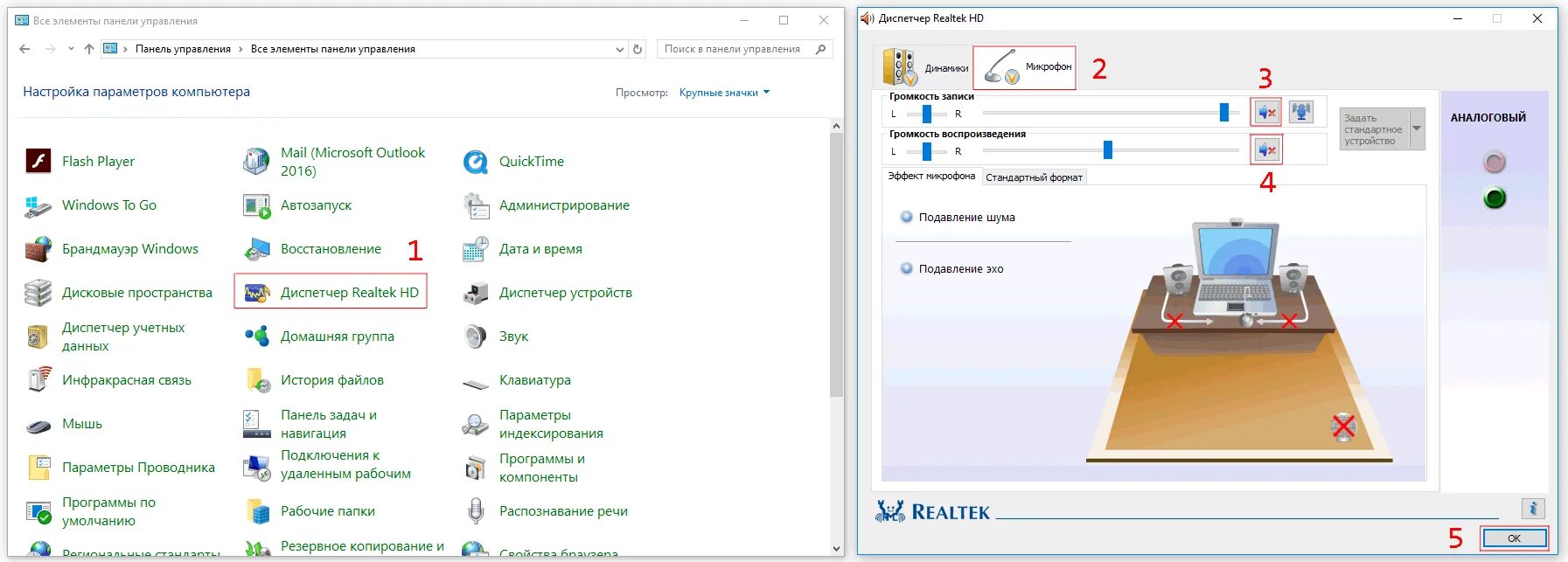The height and width of the screenshot is (562, 1568).
Task: Switch to the Микрофон tab
Action: click(1025, 66)
